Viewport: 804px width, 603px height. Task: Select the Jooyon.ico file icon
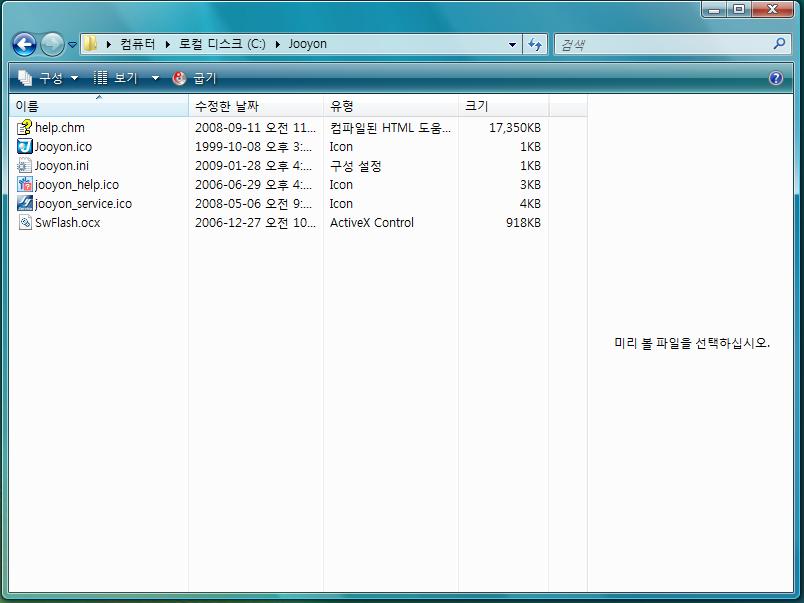24,147
